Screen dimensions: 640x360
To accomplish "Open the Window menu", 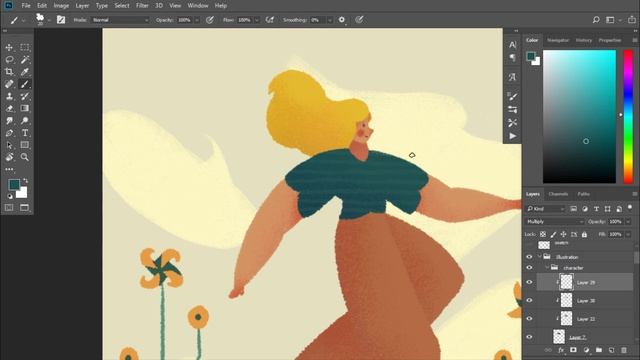I will click(x=198, y=6).
